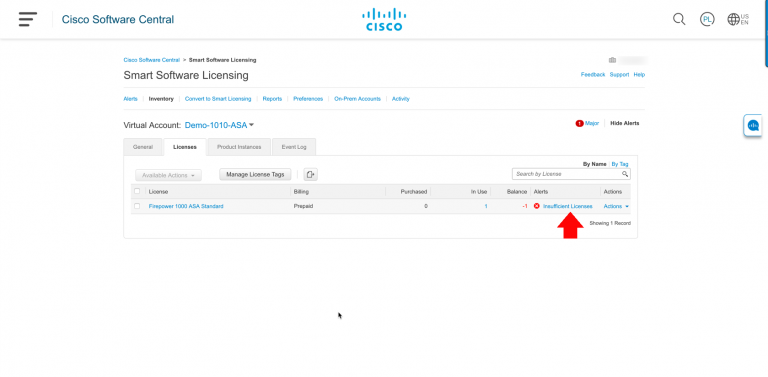The width and height of the screenshot is (768, 377).
Task: Sort by the Purchased column header
Action: 414,191
